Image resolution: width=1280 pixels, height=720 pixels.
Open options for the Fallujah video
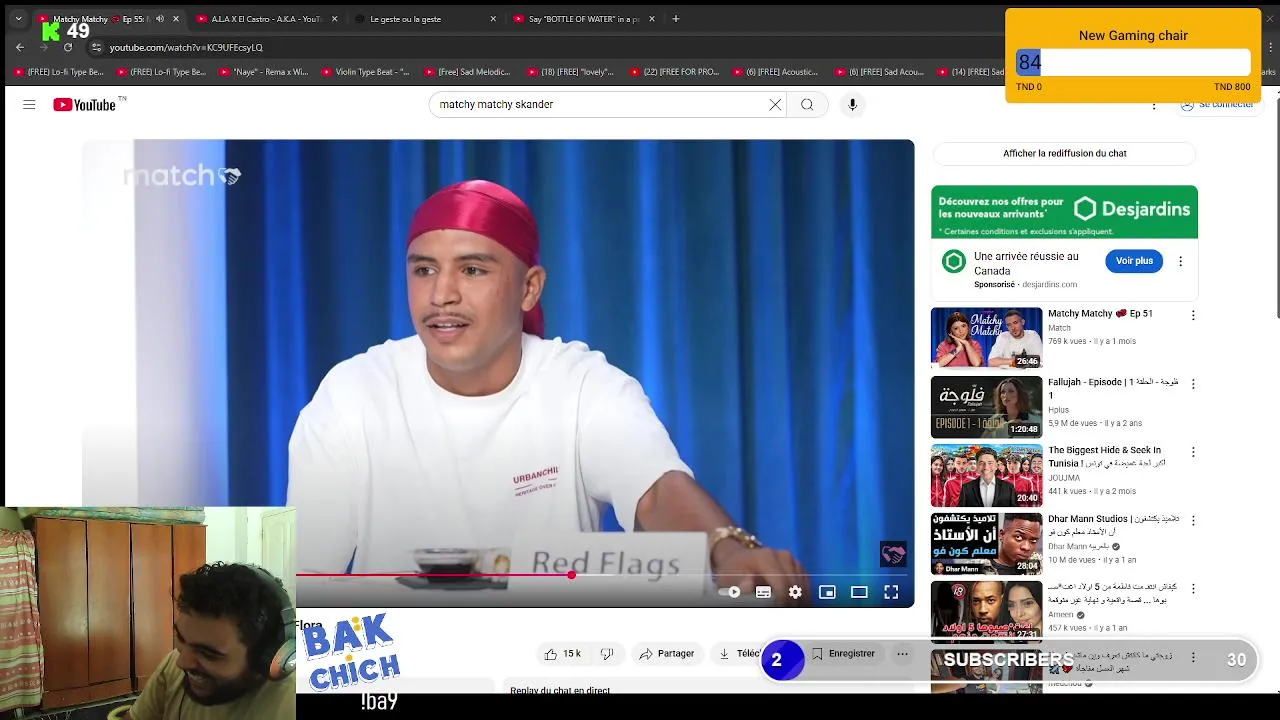tap(1192, 384)
